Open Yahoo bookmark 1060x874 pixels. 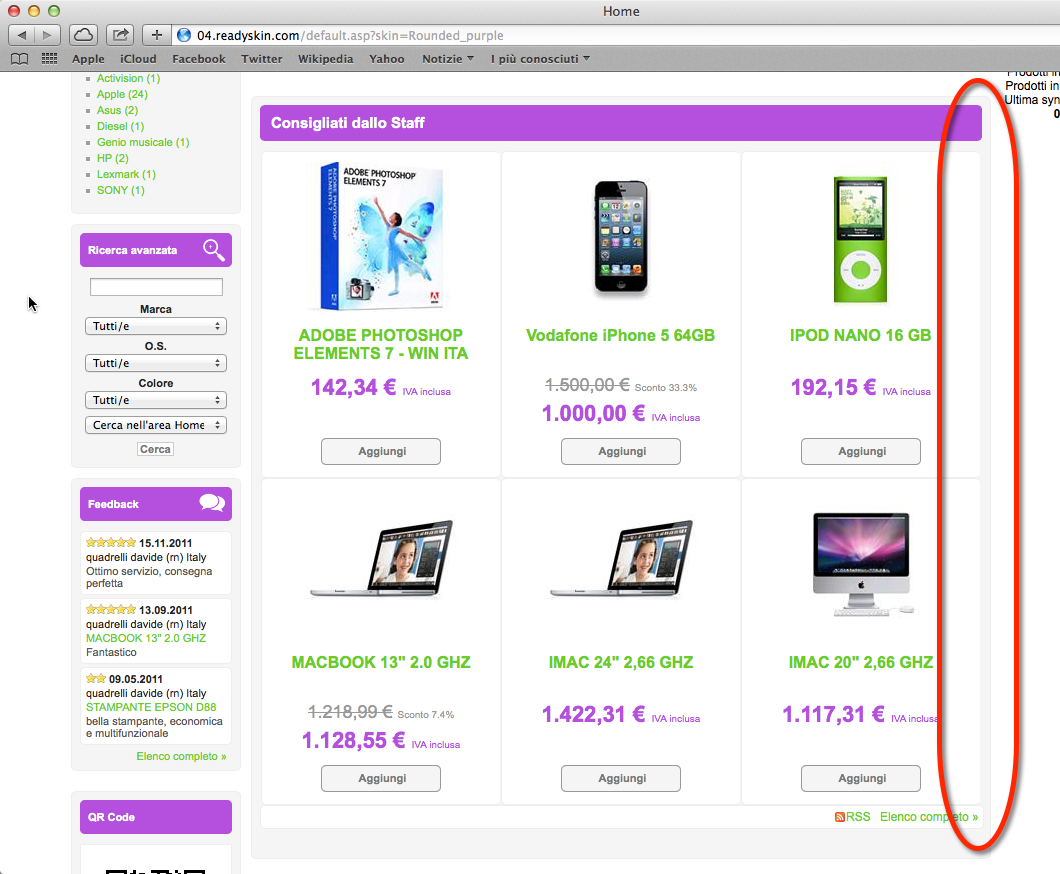coord(387,59)
